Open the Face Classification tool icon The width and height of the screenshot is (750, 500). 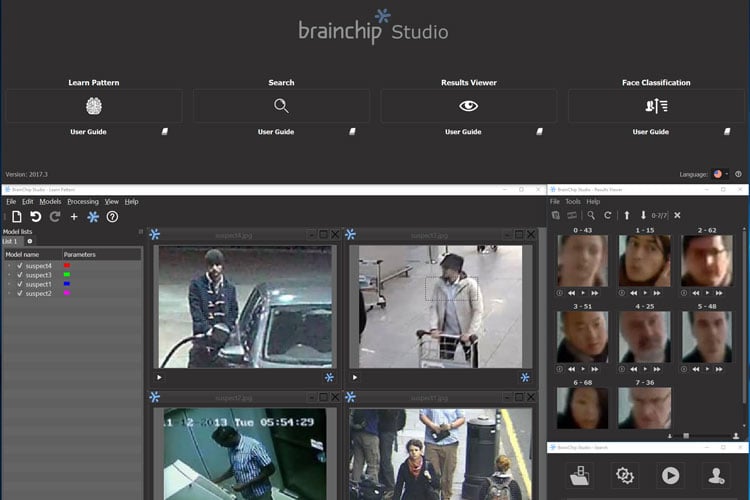pyautogui.click(x=656, y=106)
